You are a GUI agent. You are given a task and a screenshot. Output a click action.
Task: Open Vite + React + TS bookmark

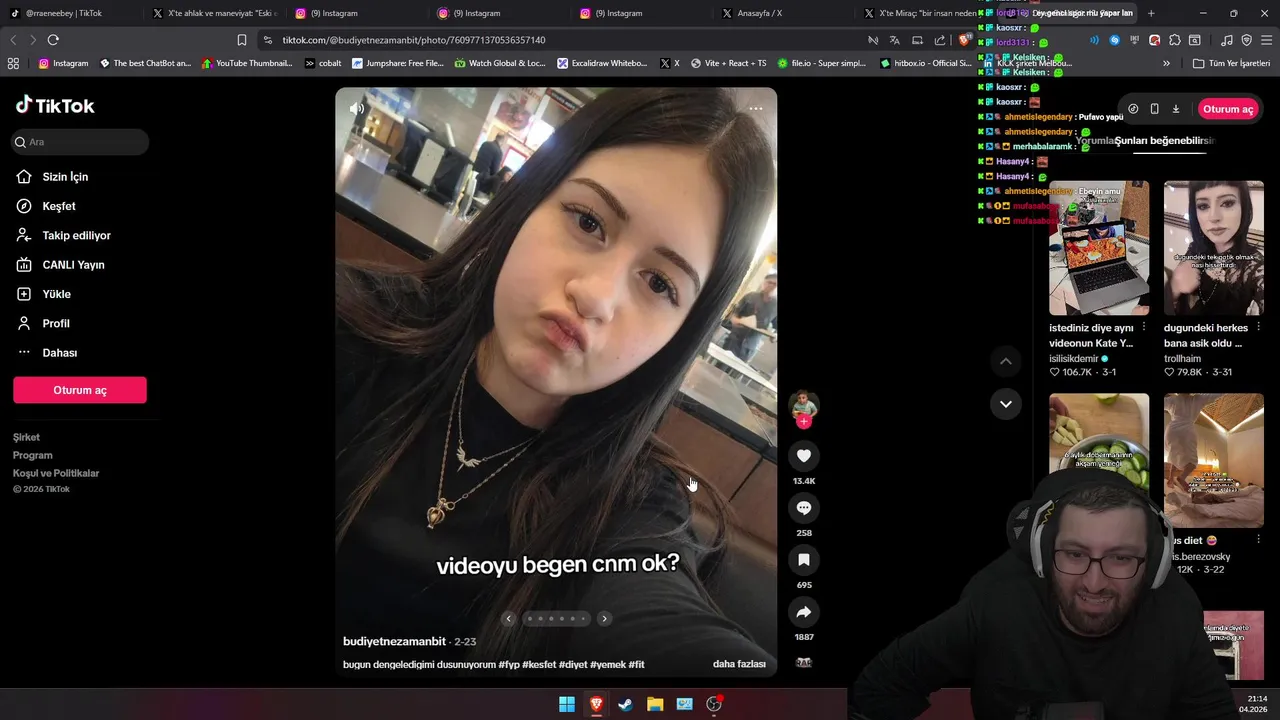click(728, 63)
